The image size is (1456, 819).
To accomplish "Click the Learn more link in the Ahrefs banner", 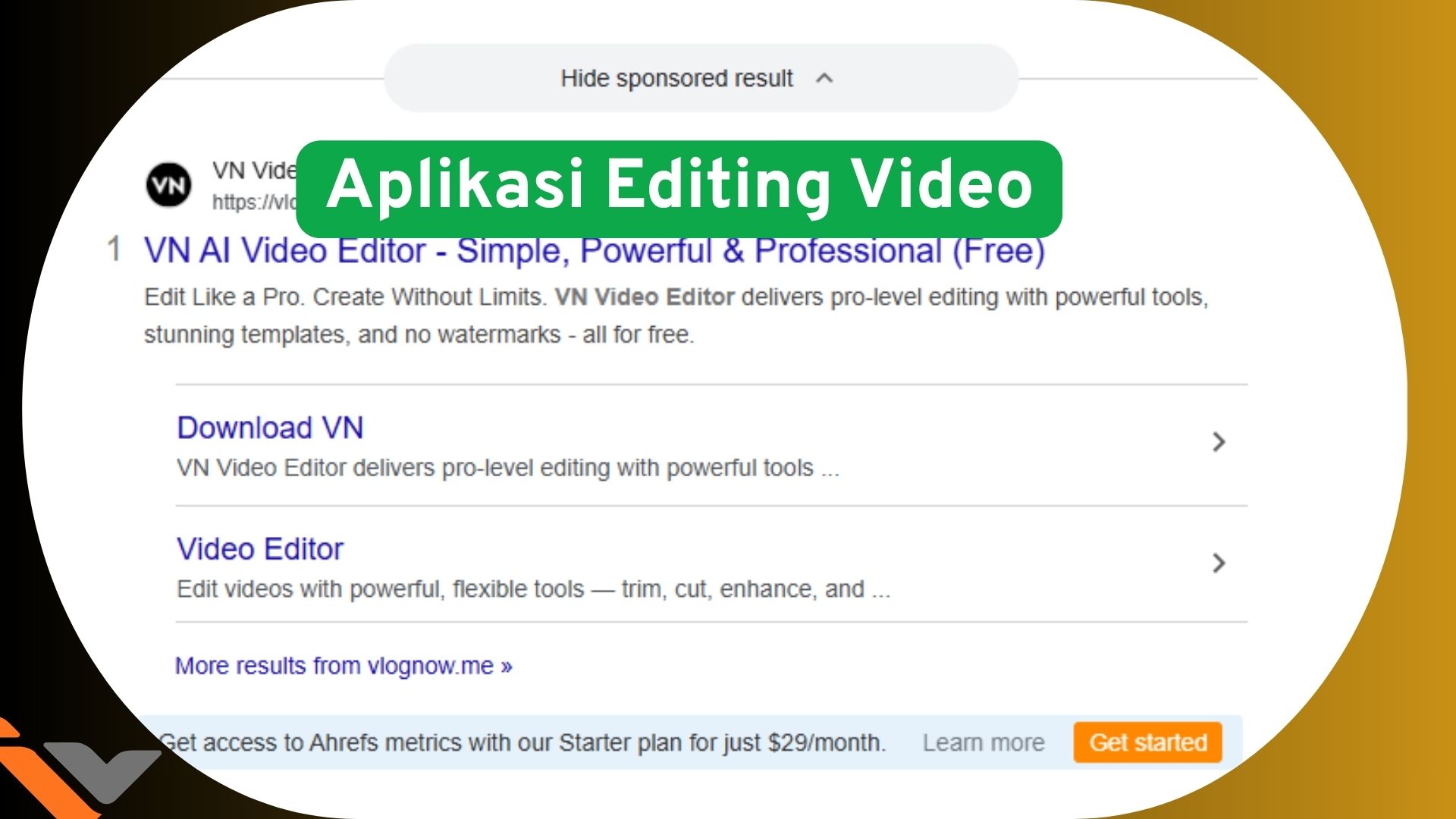I will [984, 742].
